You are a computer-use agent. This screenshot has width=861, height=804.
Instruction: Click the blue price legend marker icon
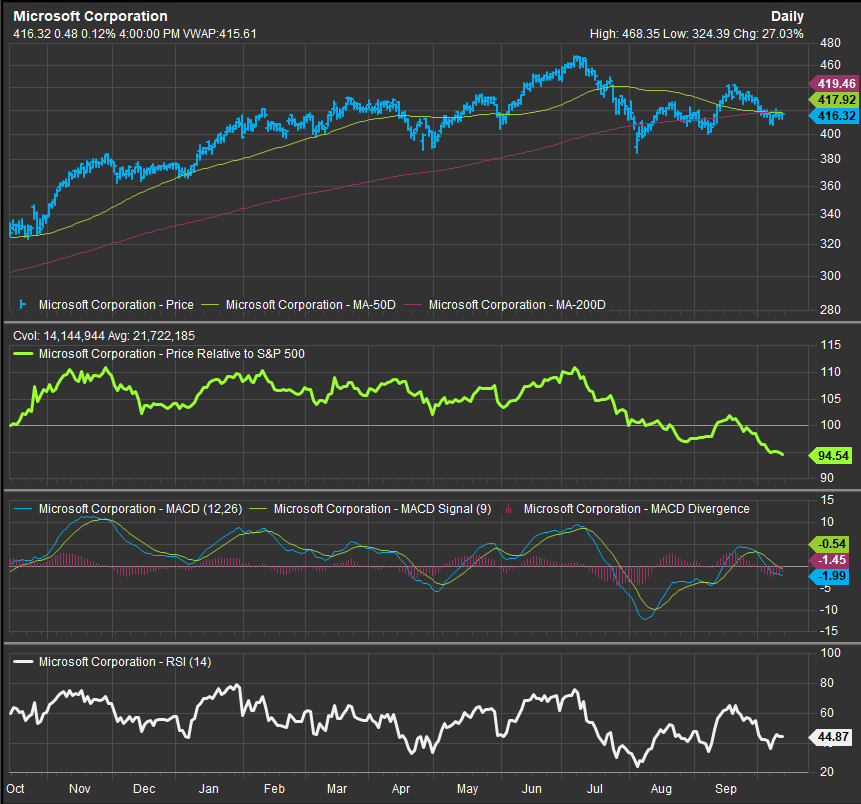pos(23,304)
